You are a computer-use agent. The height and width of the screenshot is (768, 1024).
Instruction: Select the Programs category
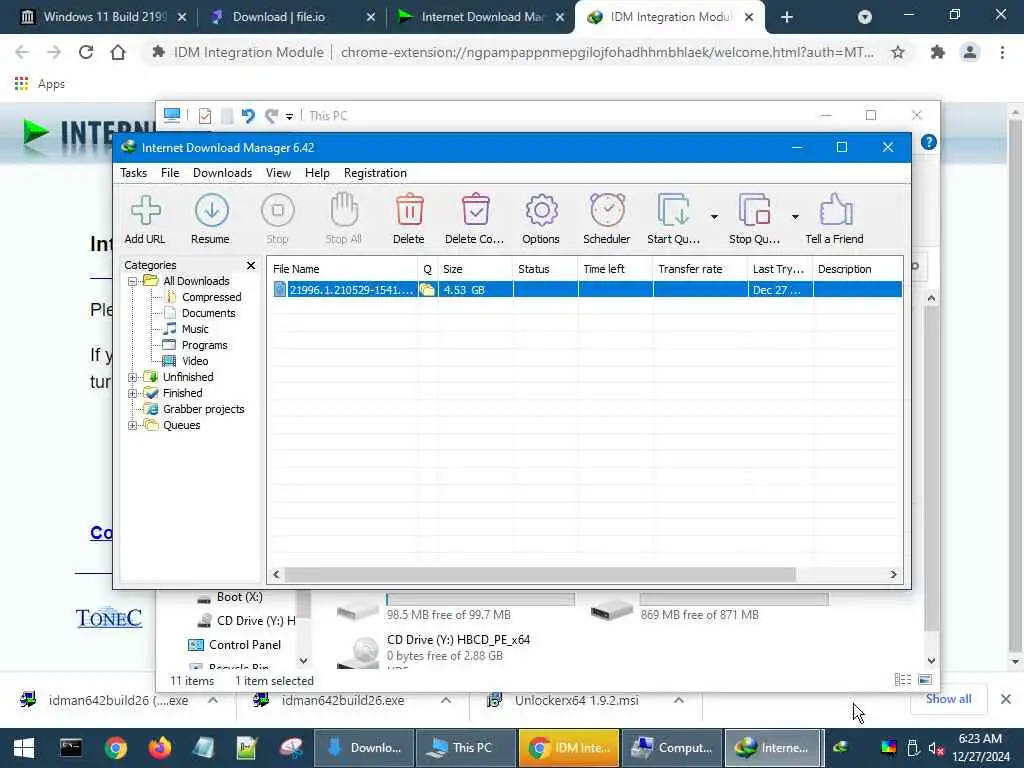[x=204, y=345]
